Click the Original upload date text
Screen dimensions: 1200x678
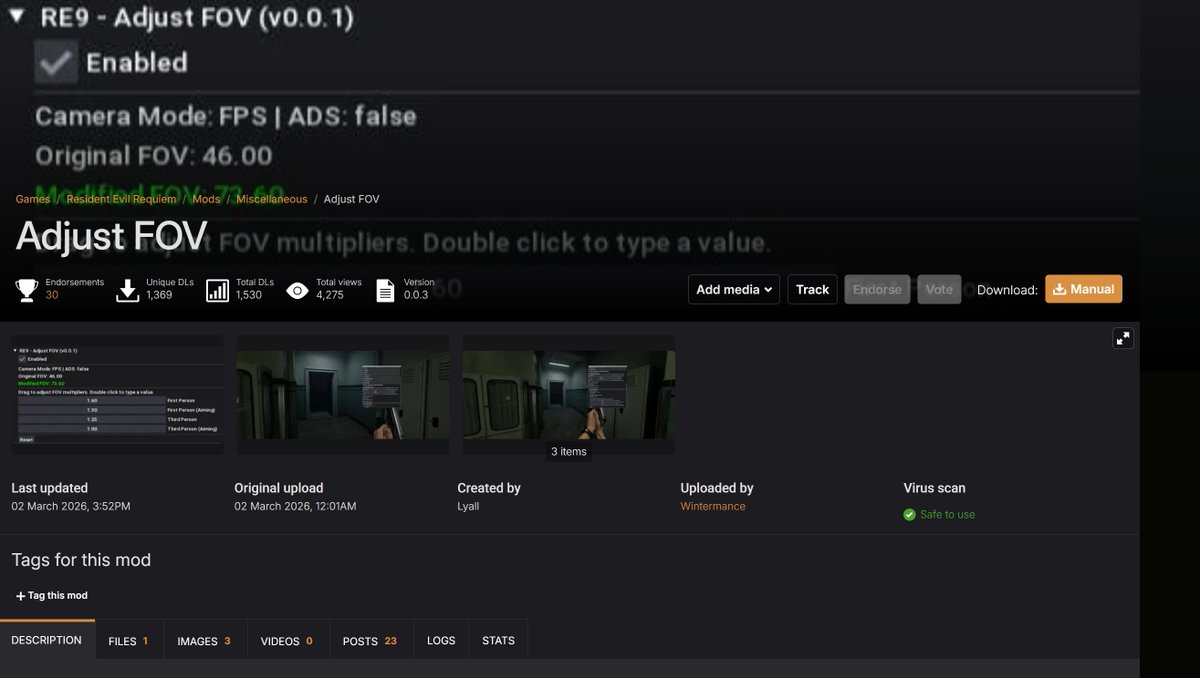(295, 506)
